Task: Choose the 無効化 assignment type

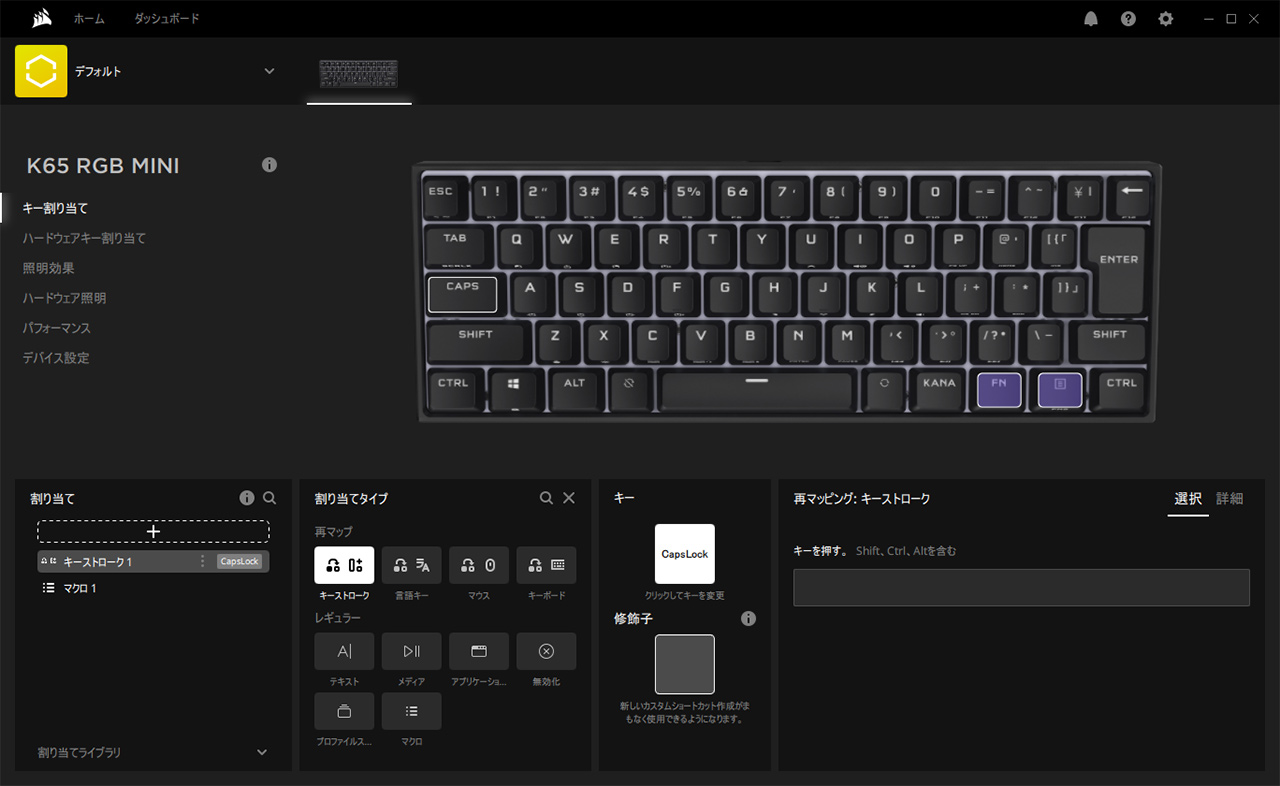Action: coord(546,651)
